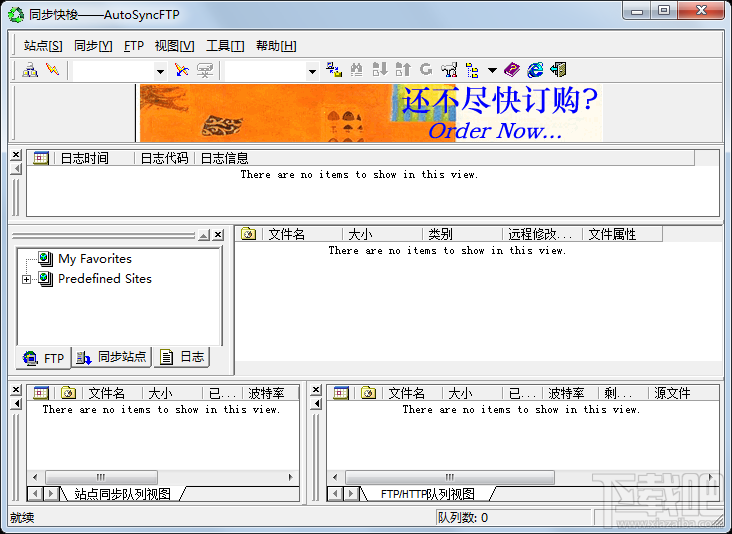
Task: Switch to the 日志 tab
Action: (x=182, y=357)
